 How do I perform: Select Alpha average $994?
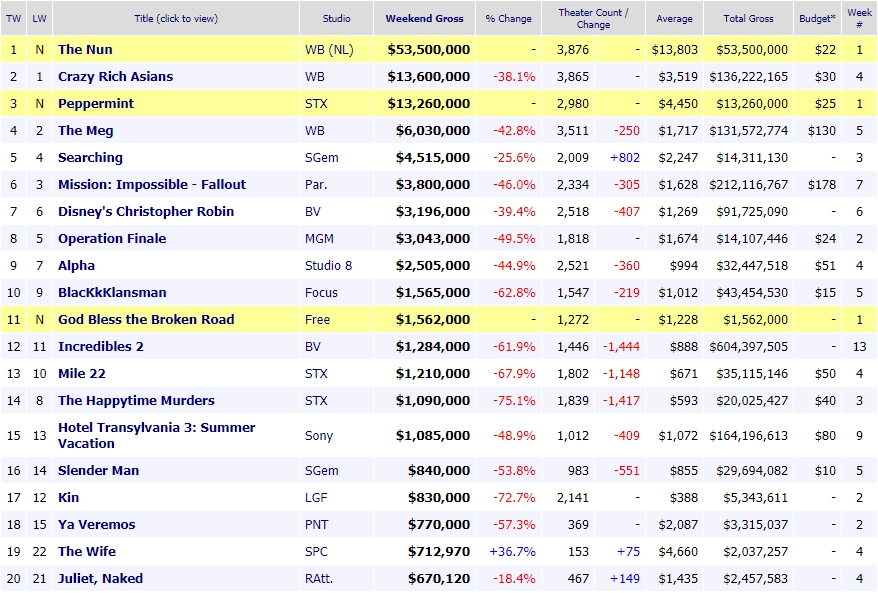coord(684,265)
